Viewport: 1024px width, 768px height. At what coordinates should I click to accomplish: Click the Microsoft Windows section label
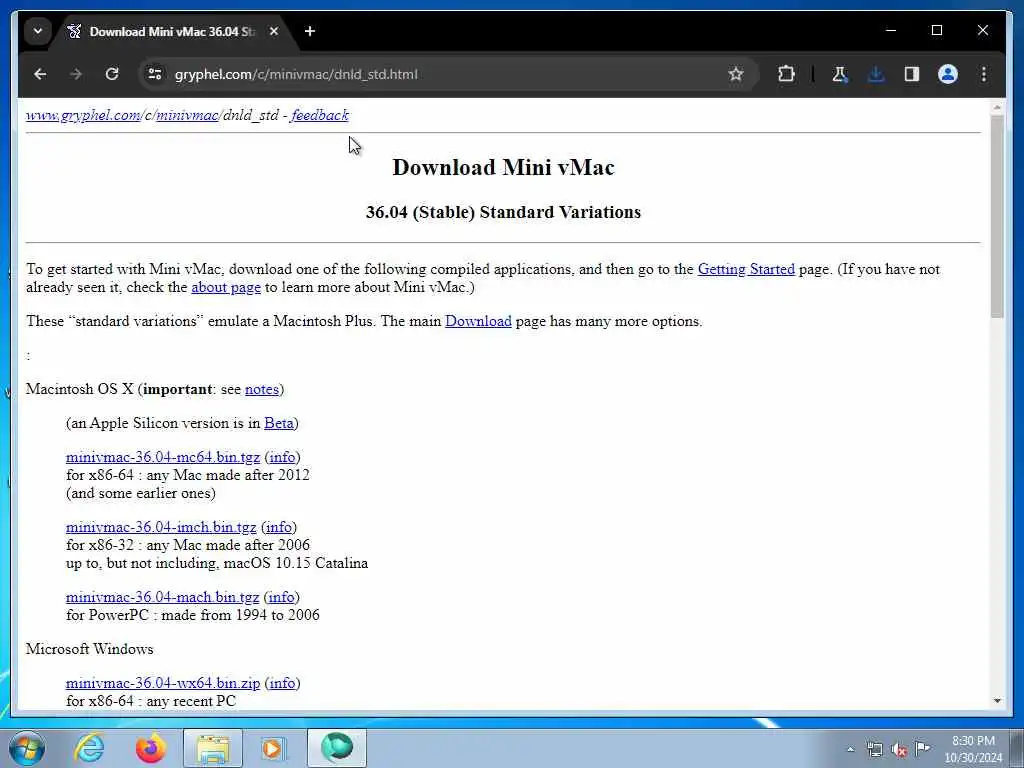89,649
